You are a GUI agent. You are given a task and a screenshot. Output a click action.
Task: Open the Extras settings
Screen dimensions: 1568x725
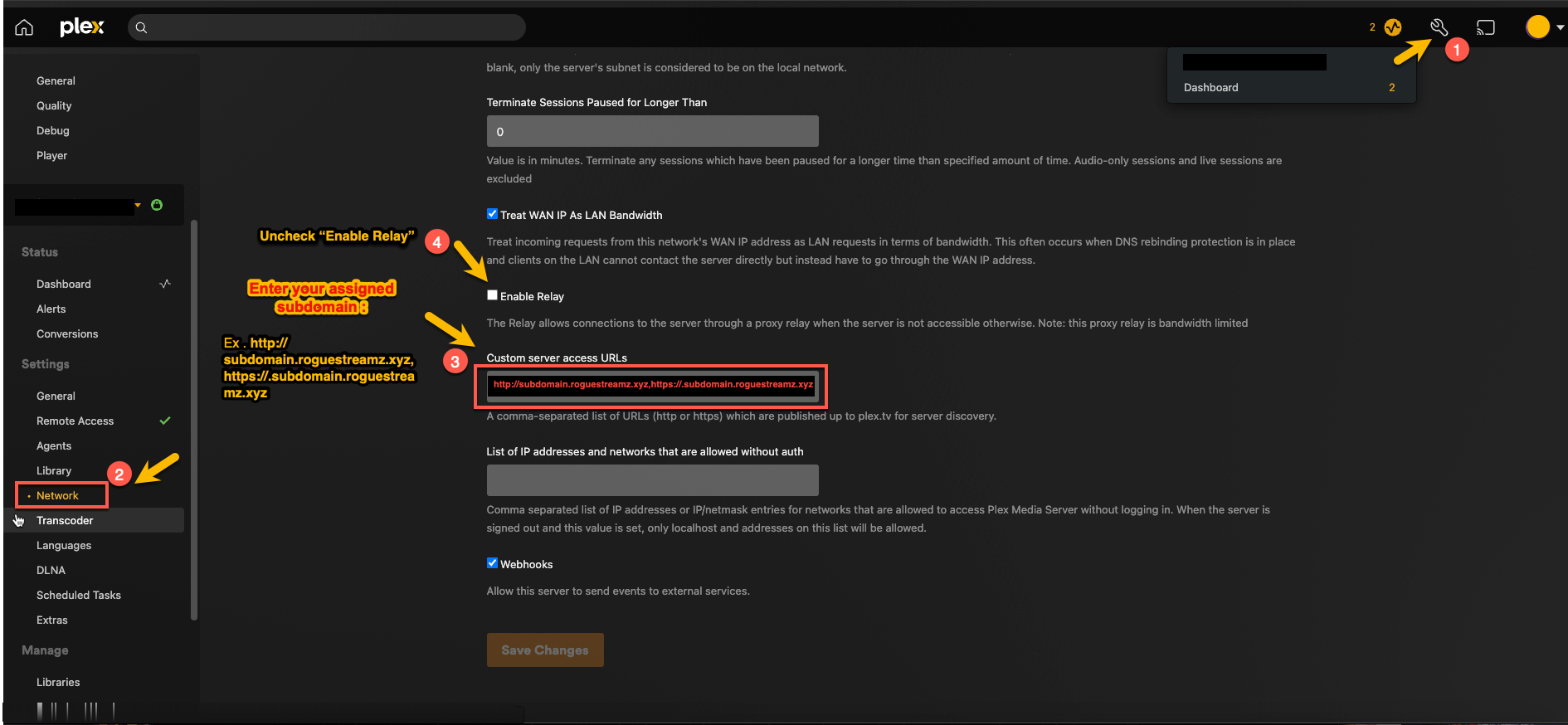click(52, 620)
